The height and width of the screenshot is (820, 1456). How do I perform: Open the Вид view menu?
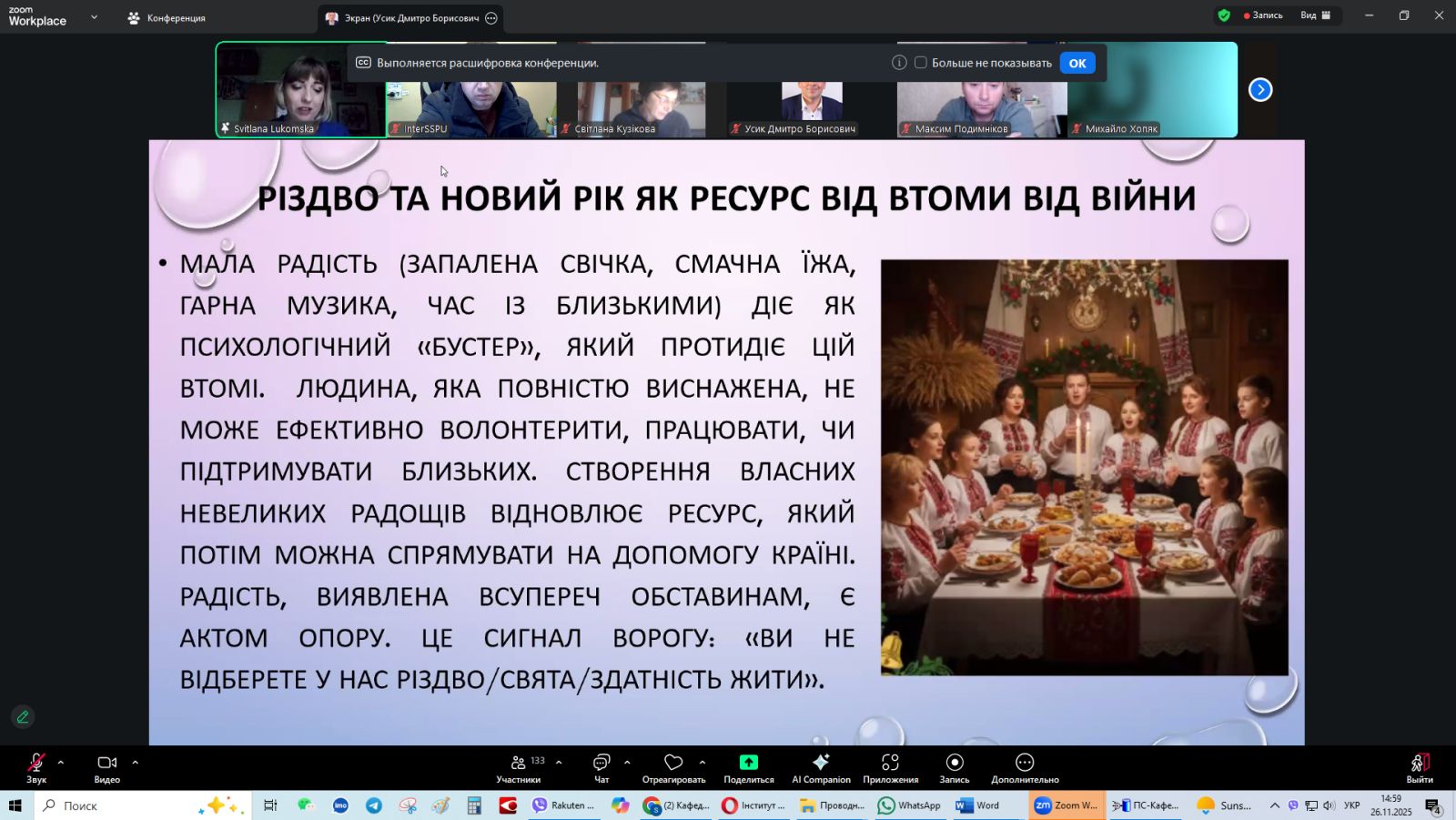coord(1315,15)
